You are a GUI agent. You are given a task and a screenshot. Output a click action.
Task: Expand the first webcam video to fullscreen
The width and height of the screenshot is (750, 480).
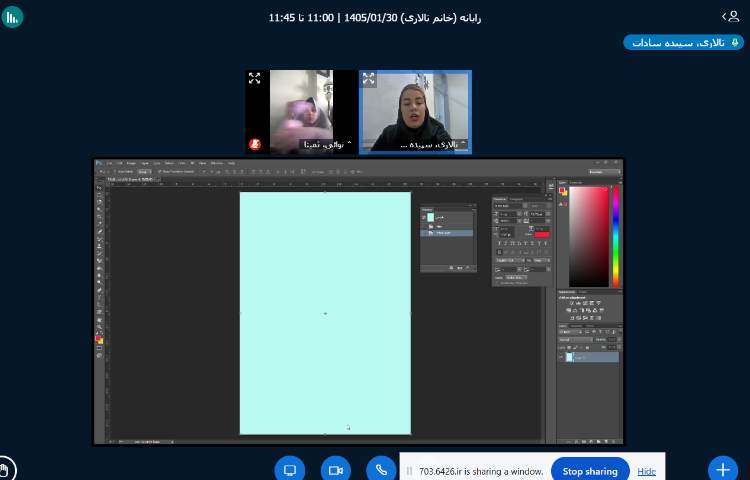254,78
